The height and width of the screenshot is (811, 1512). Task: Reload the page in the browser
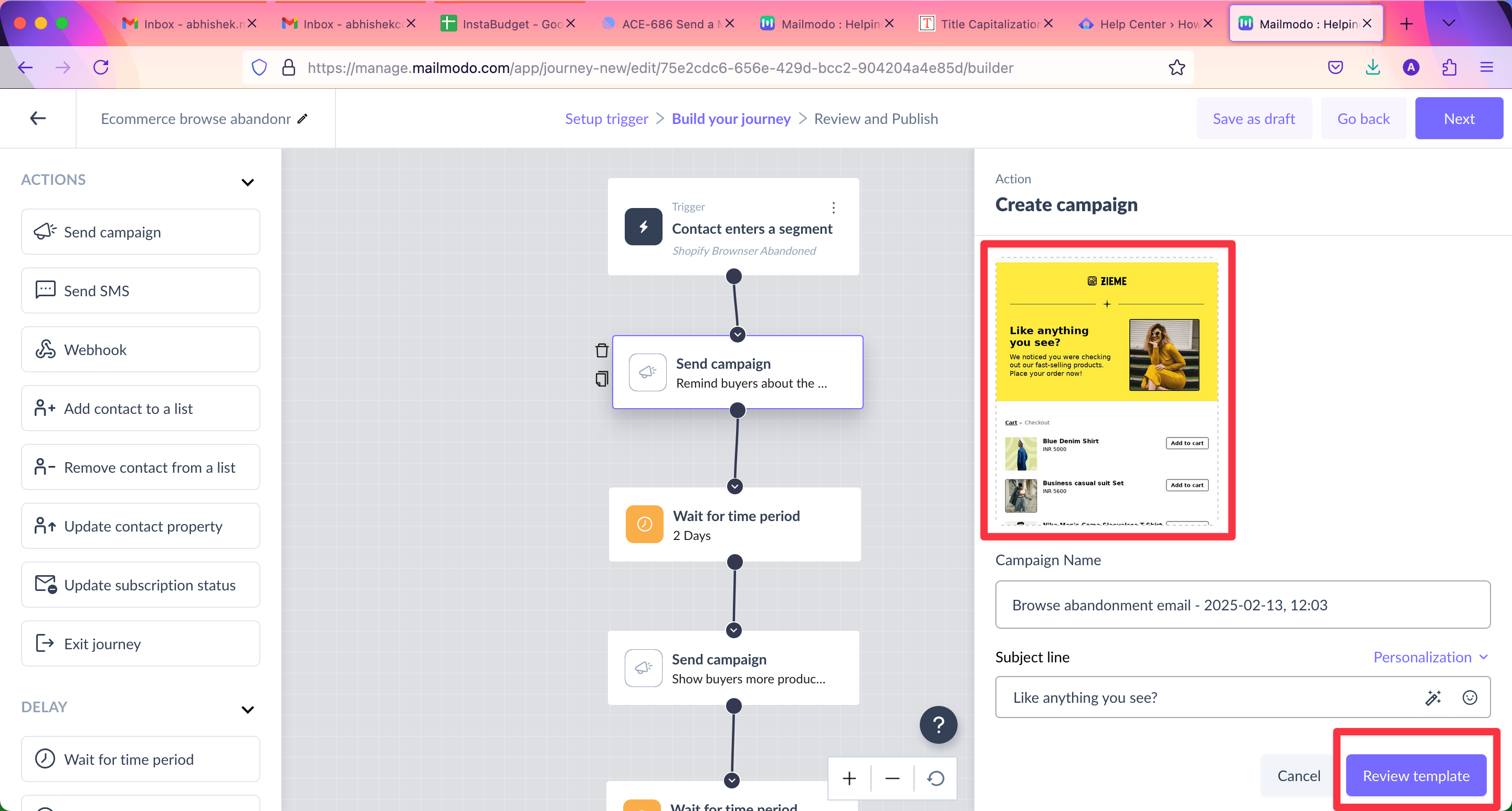[101, 68]
